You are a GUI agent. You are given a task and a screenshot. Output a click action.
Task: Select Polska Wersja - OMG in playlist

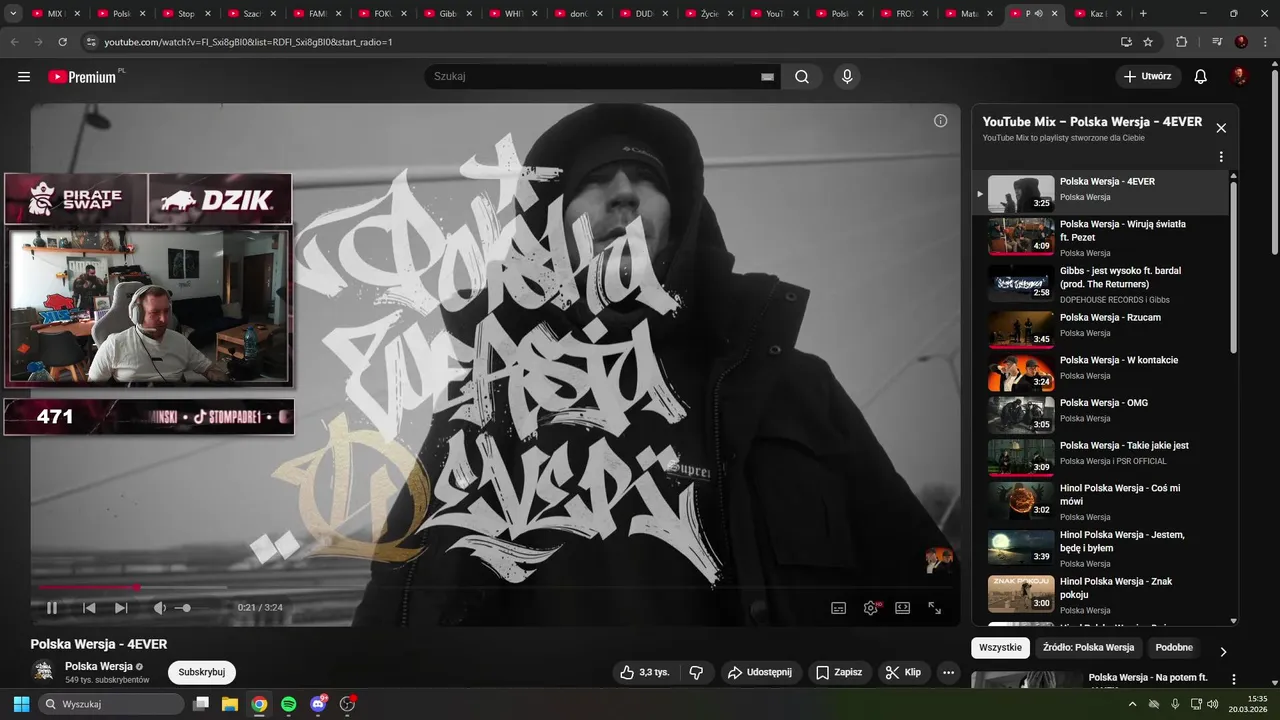click(1100, 414)
